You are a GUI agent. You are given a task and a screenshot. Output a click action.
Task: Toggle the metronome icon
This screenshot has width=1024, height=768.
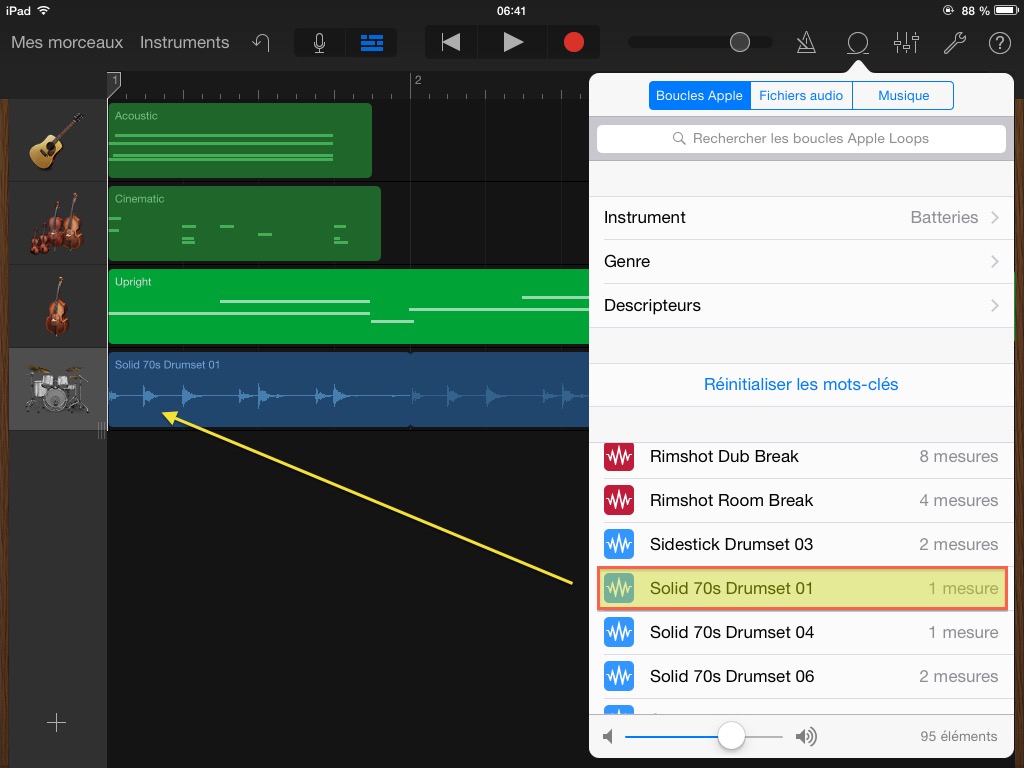pos(806,43)
